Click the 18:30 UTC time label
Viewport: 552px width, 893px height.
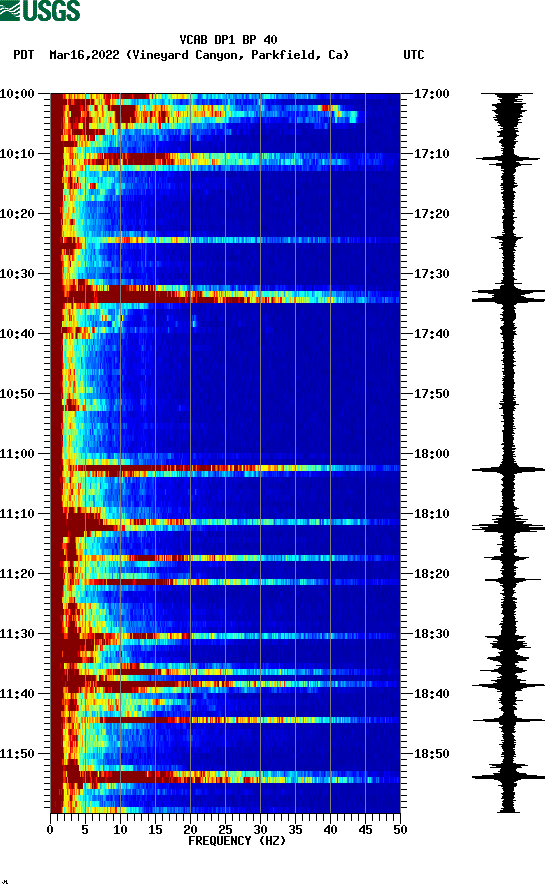(x=431, y=634)
